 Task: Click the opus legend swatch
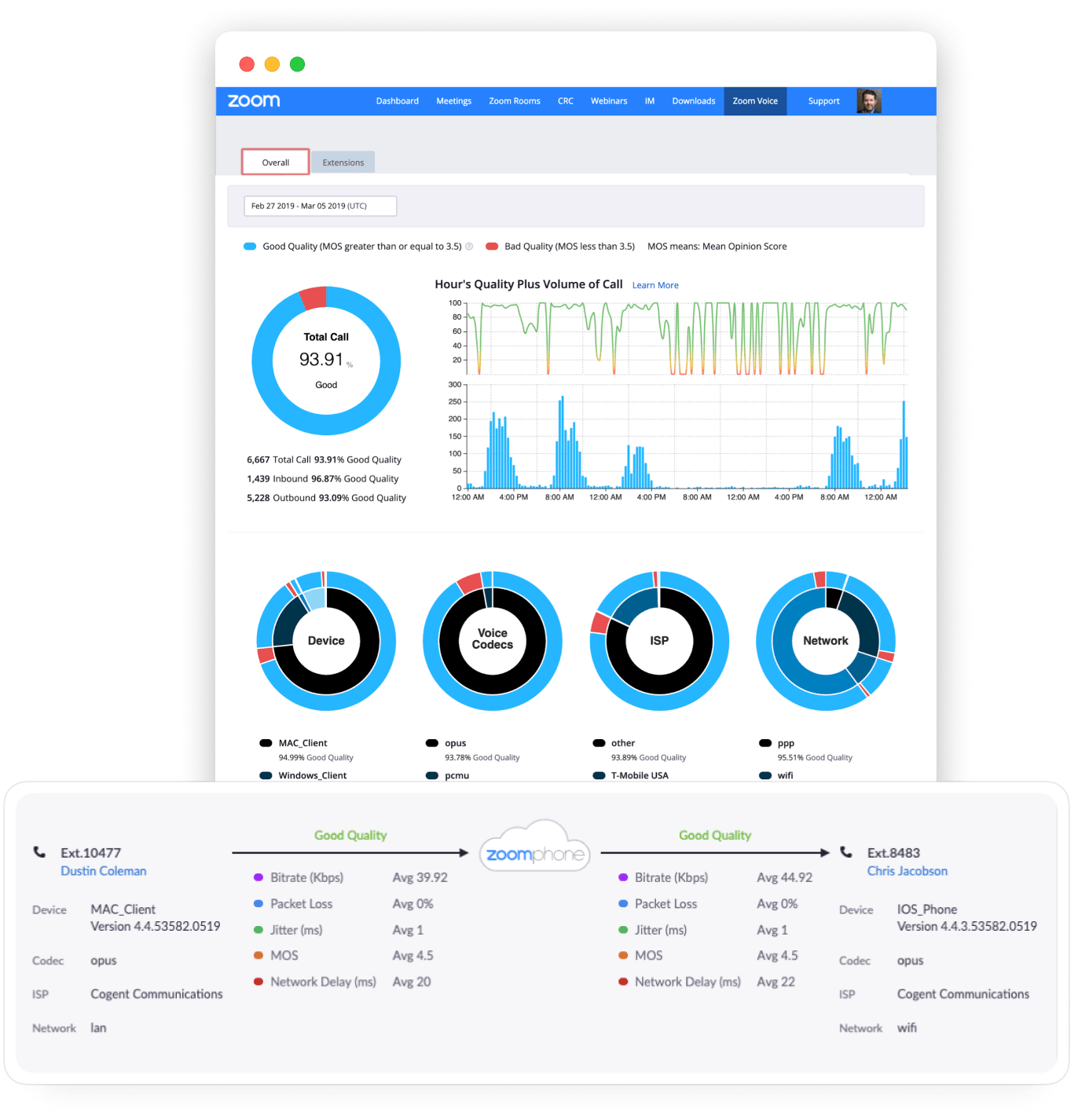click(432, 743)
